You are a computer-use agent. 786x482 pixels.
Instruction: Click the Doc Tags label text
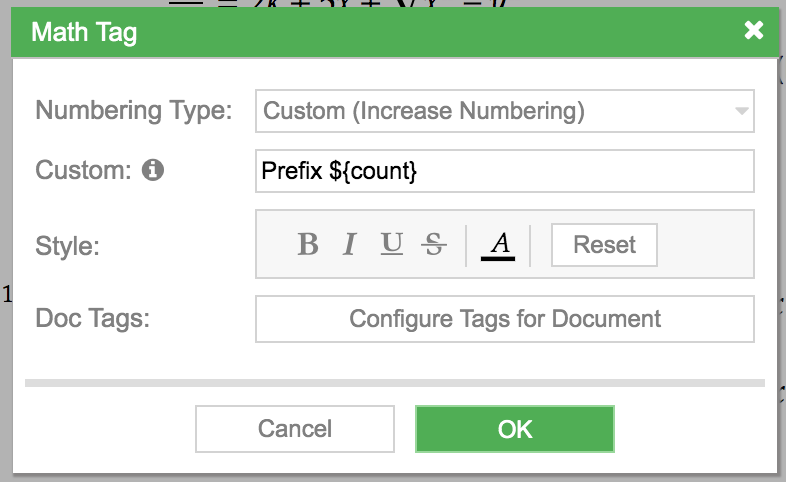click(x=92, y=318)
